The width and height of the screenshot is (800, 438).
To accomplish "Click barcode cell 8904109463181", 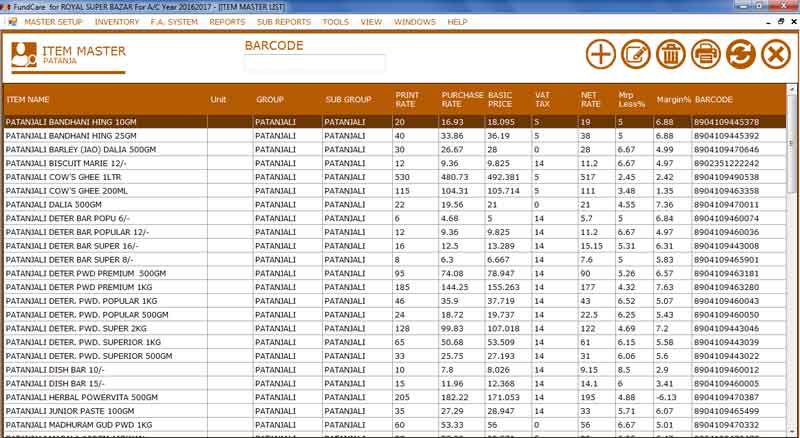I will click(x=738, y=274).
